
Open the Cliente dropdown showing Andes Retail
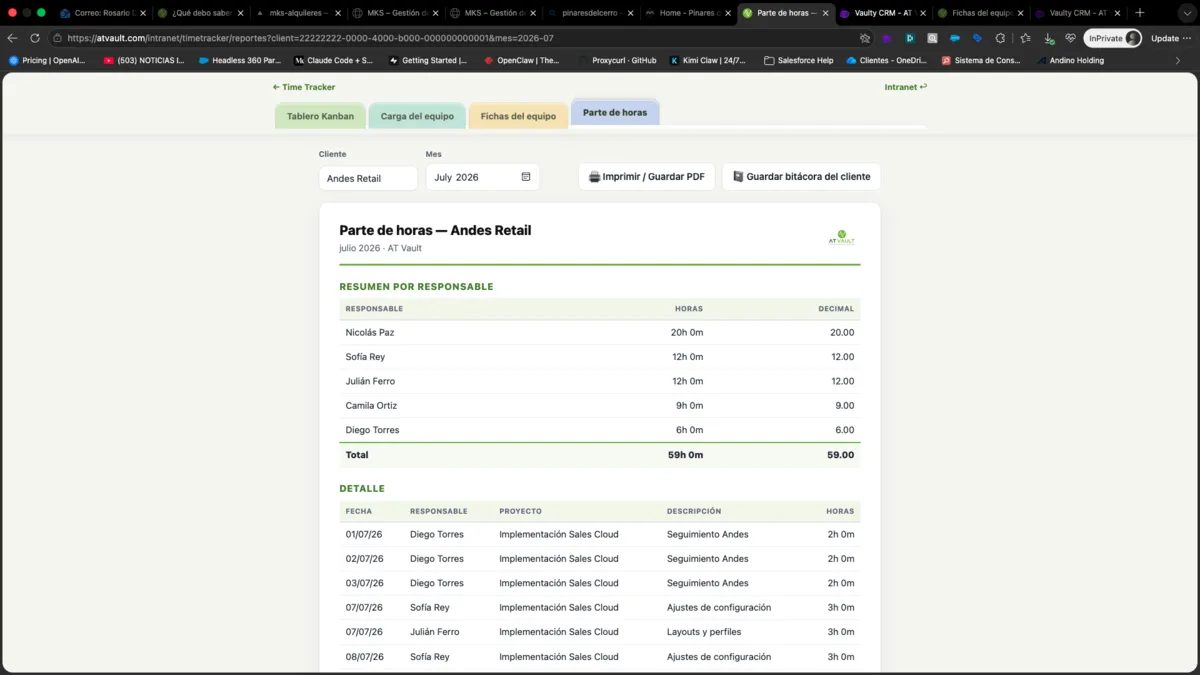(x=368, y=178)
